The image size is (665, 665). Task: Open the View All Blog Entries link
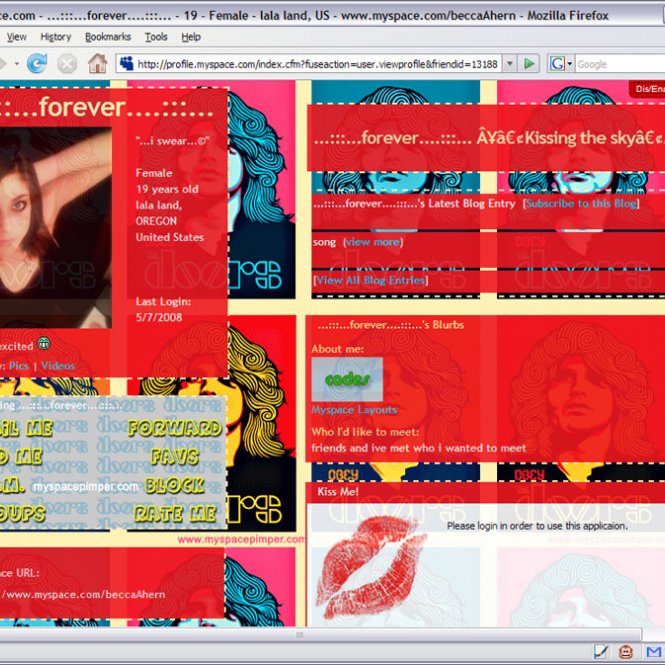click(x=371, y=280)
